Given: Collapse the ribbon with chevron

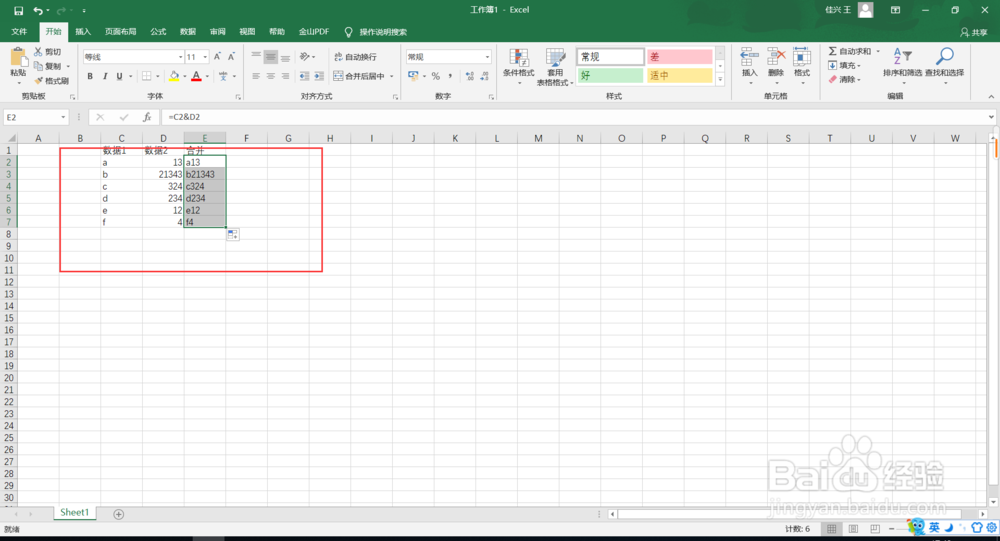Looking at the screenshot, I should 991,96.
